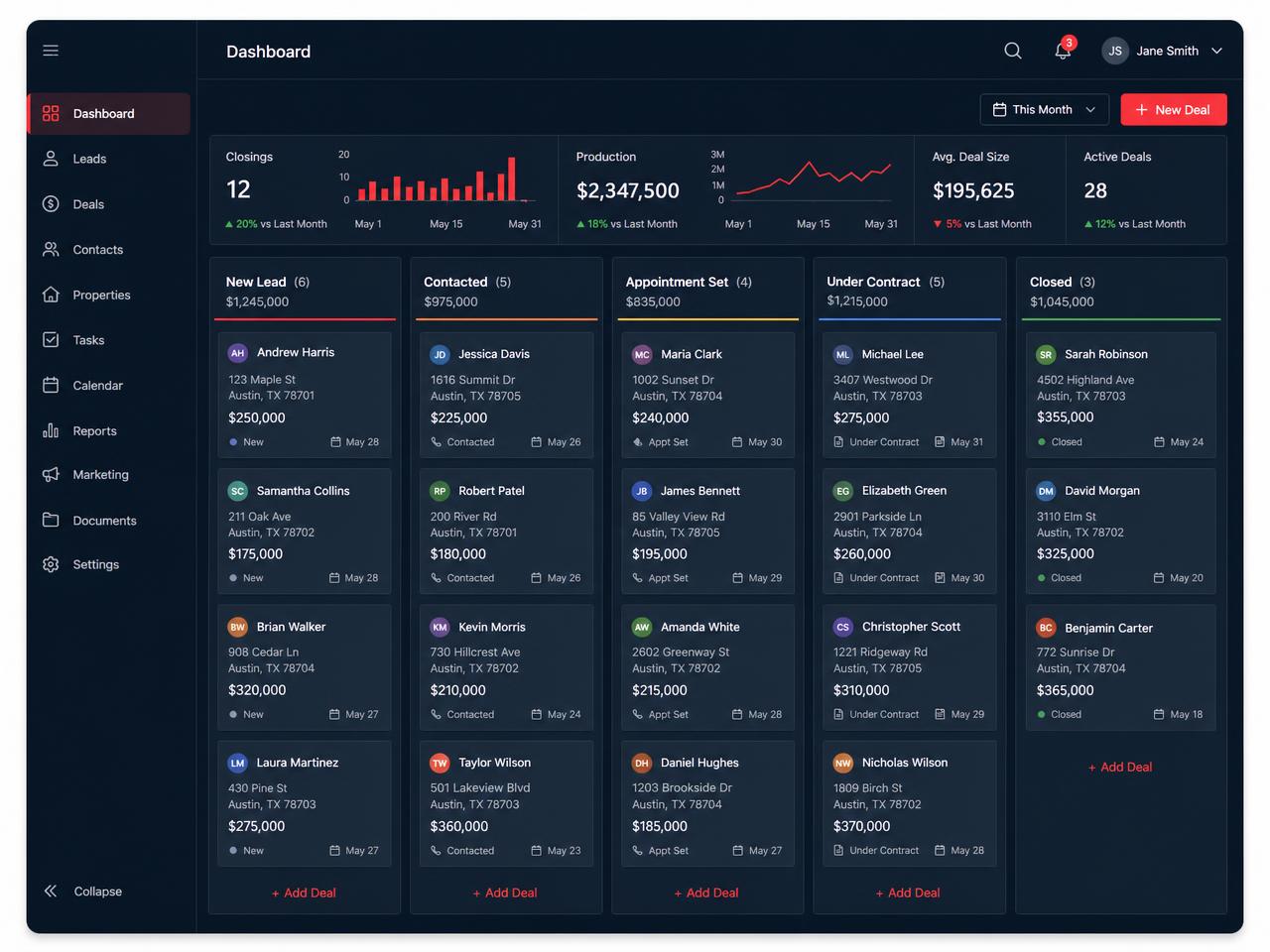This screenshot has height=952, width=1270.
Task: Click Taylor Wilson's TW avatar
Action: 440,764
